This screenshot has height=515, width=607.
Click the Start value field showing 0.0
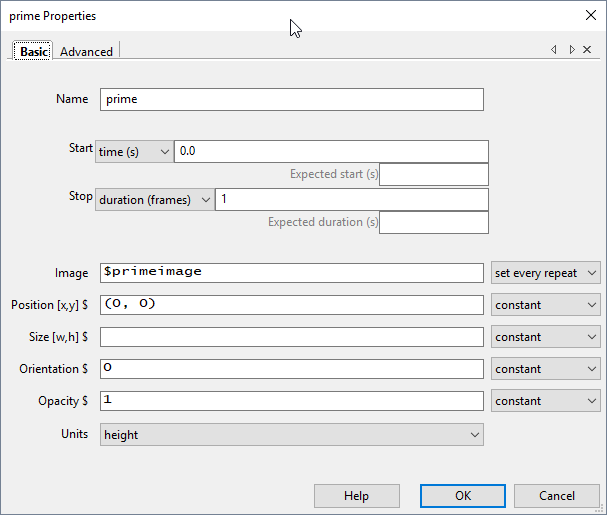pos(331,151)
